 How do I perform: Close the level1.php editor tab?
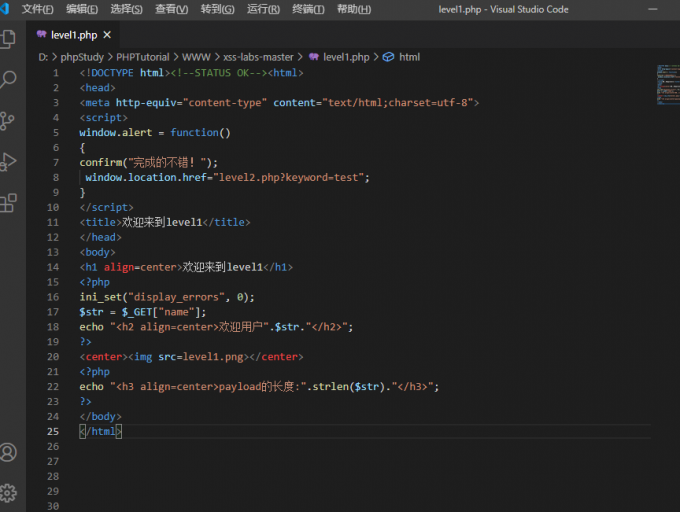point(107,35)
